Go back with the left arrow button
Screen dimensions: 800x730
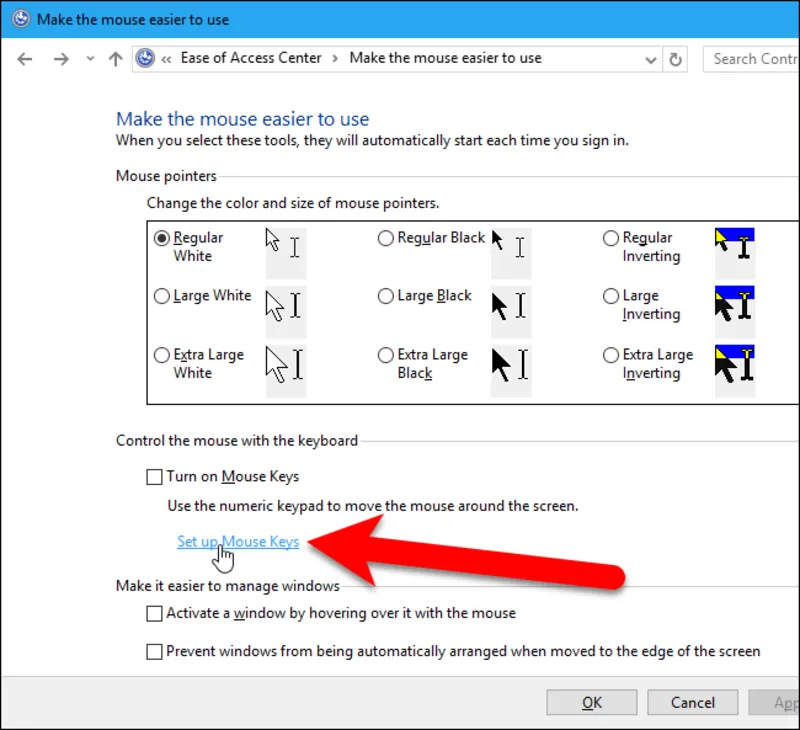click(x=24, y=59)
